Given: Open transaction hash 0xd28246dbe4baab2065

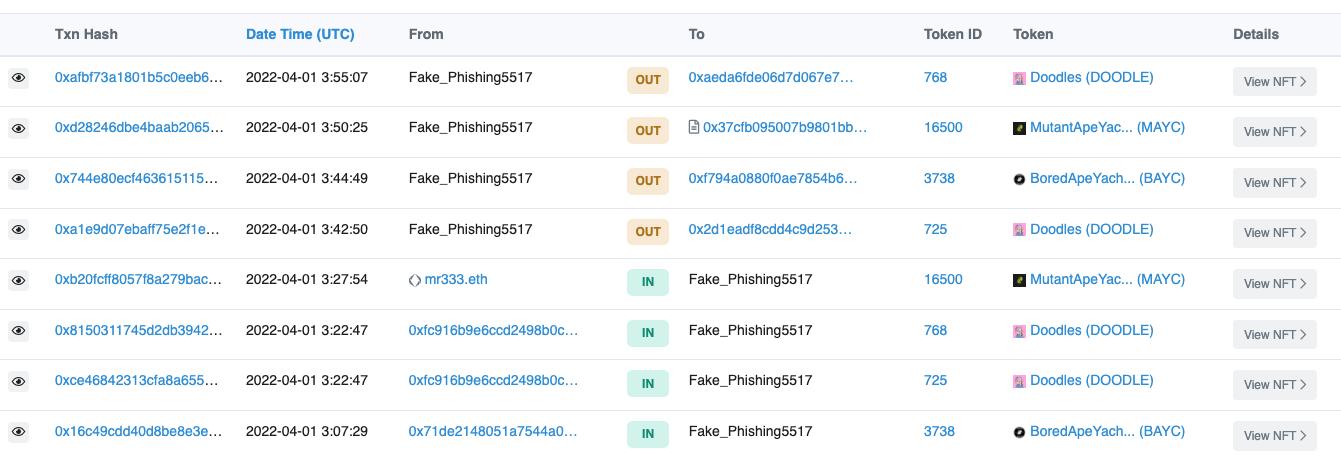Looking at the screenshot, I should coord(139,128).
